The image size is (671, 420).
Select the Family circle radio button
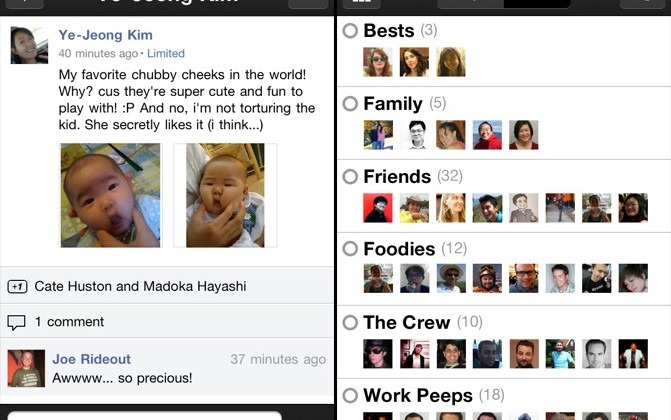[350, 103]
